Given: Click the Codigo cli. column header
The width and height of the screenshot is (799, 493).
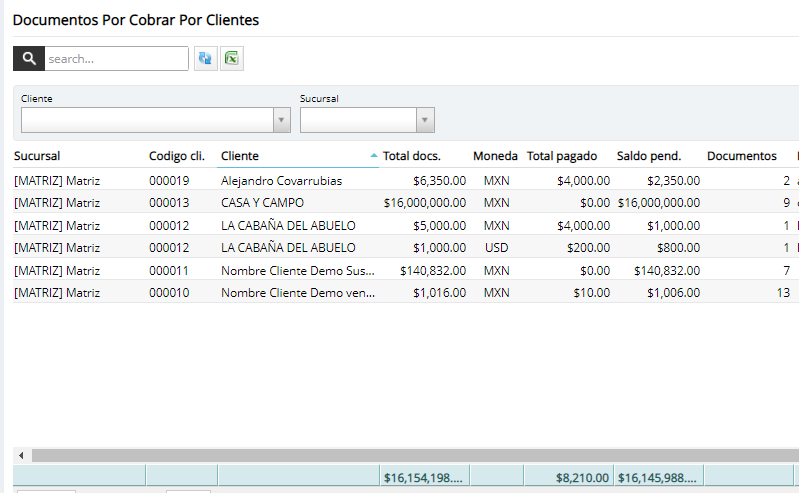Looking at the screenshot, I should click(177, 156).
